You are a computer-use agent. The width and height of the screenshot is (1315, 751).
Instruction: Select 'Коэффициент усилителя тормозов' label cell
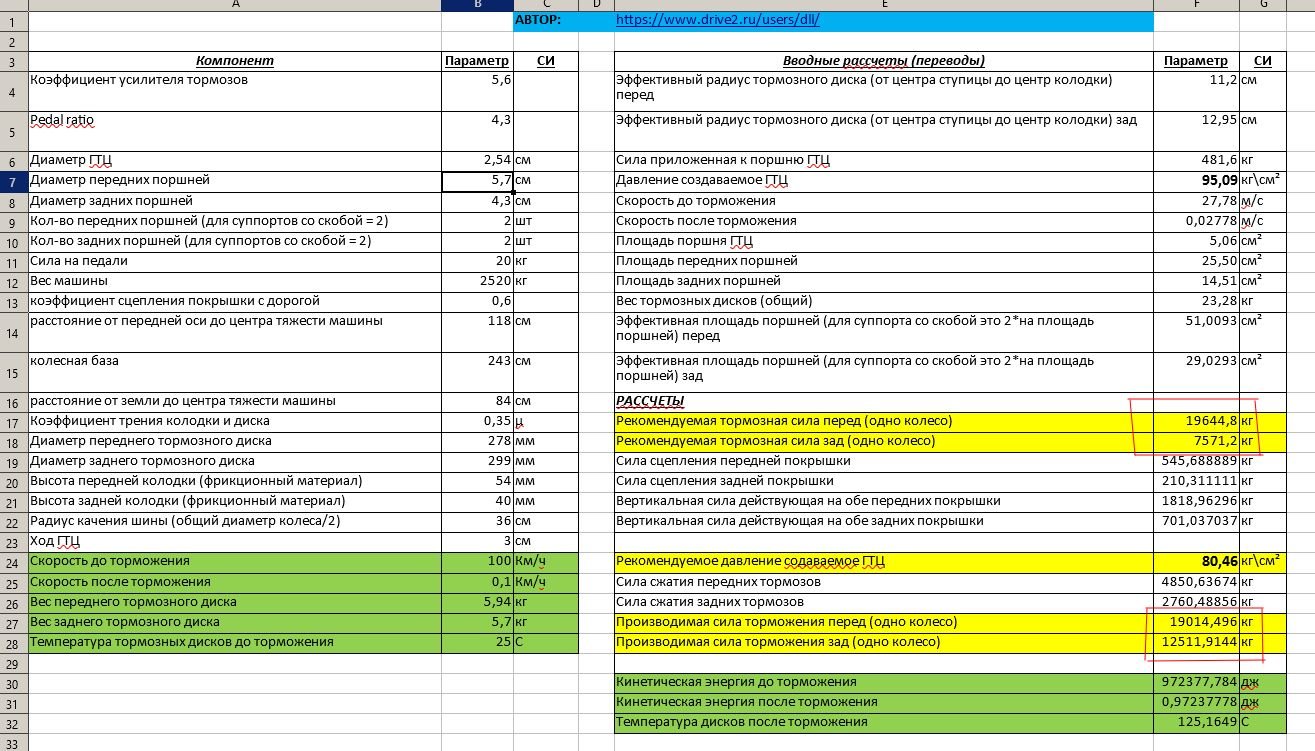(235, 91)
